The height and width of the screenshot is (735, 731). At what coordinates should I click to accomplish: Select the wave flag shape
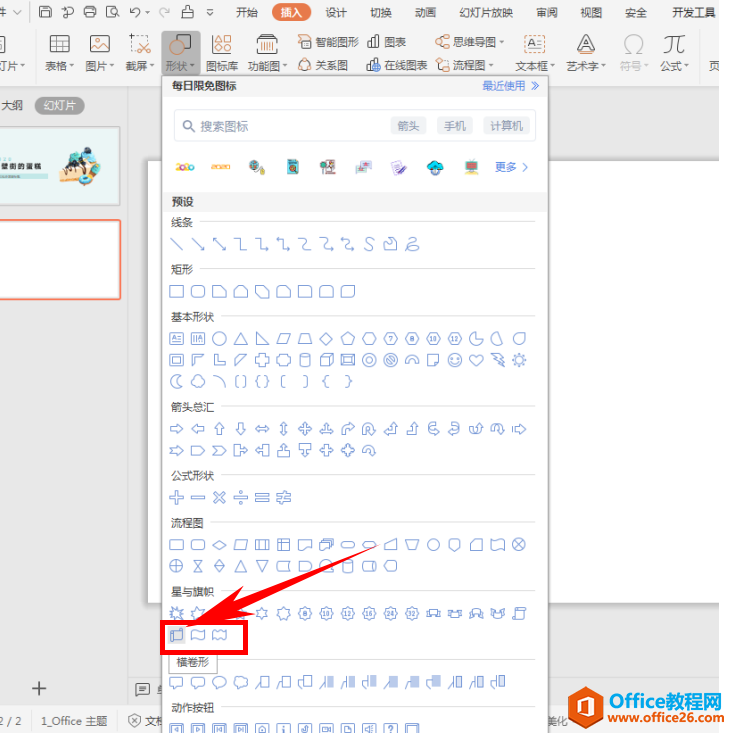(198, 635)
